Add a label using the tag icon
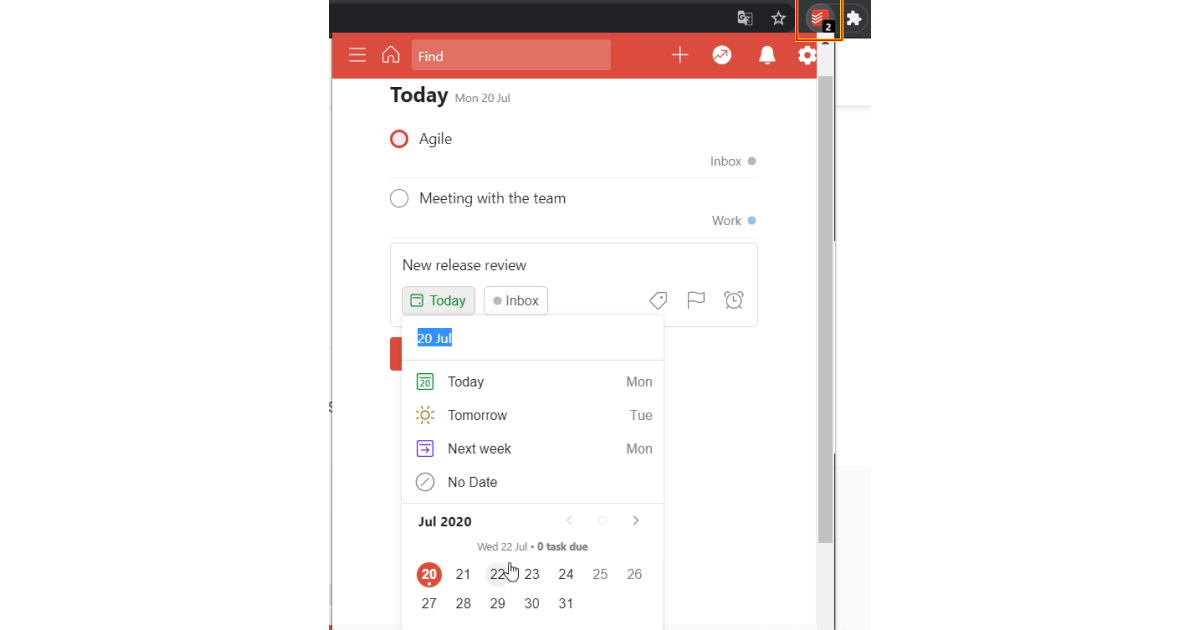 pyautogui.click(x=658, y=300)
